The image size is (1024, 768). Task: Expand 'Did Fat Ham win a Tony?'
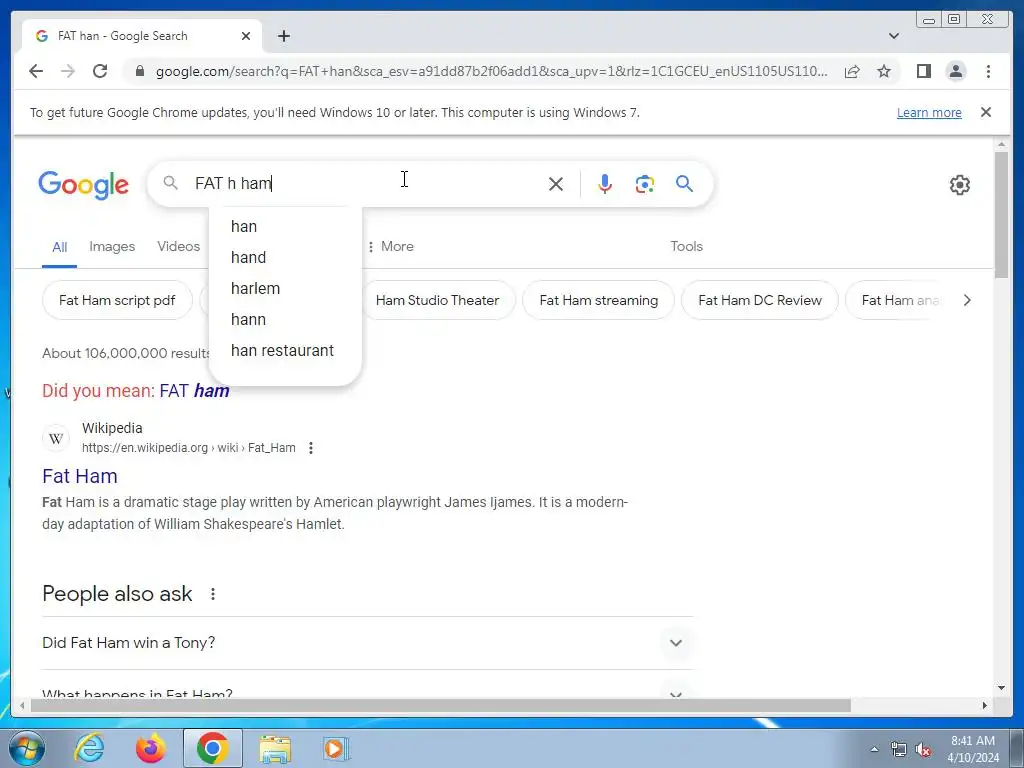click(367, 643)
